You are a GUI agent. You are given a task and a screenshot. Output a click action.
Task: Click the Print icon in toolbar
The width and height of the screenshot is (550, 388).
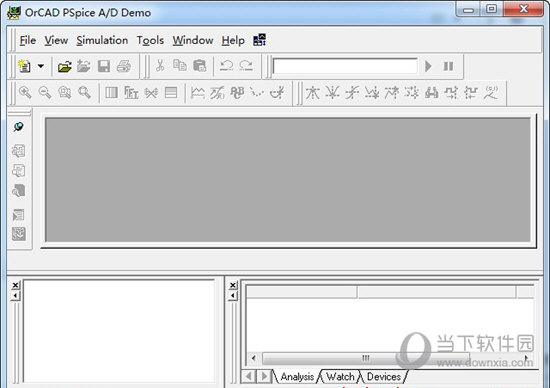click(124, 66)
